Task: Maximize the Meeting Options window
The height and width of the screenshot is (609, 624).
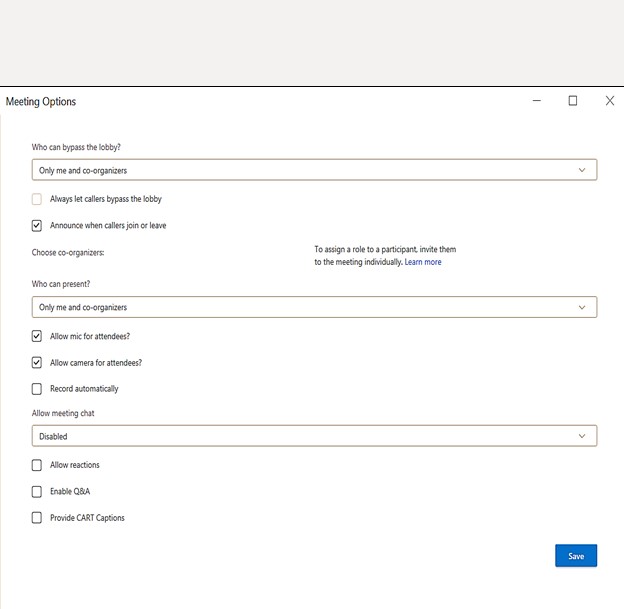Action: [573, 101]
